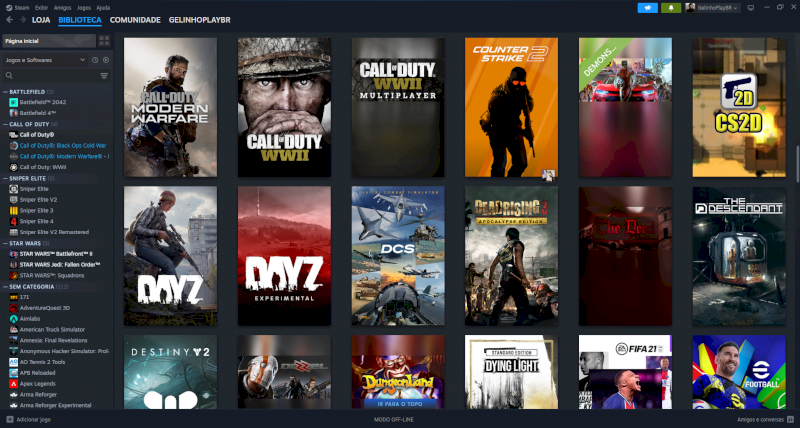Viewport: 800px width, 428px height.
Task: Switch to grid collections view icon
Action: click(104, 41)
